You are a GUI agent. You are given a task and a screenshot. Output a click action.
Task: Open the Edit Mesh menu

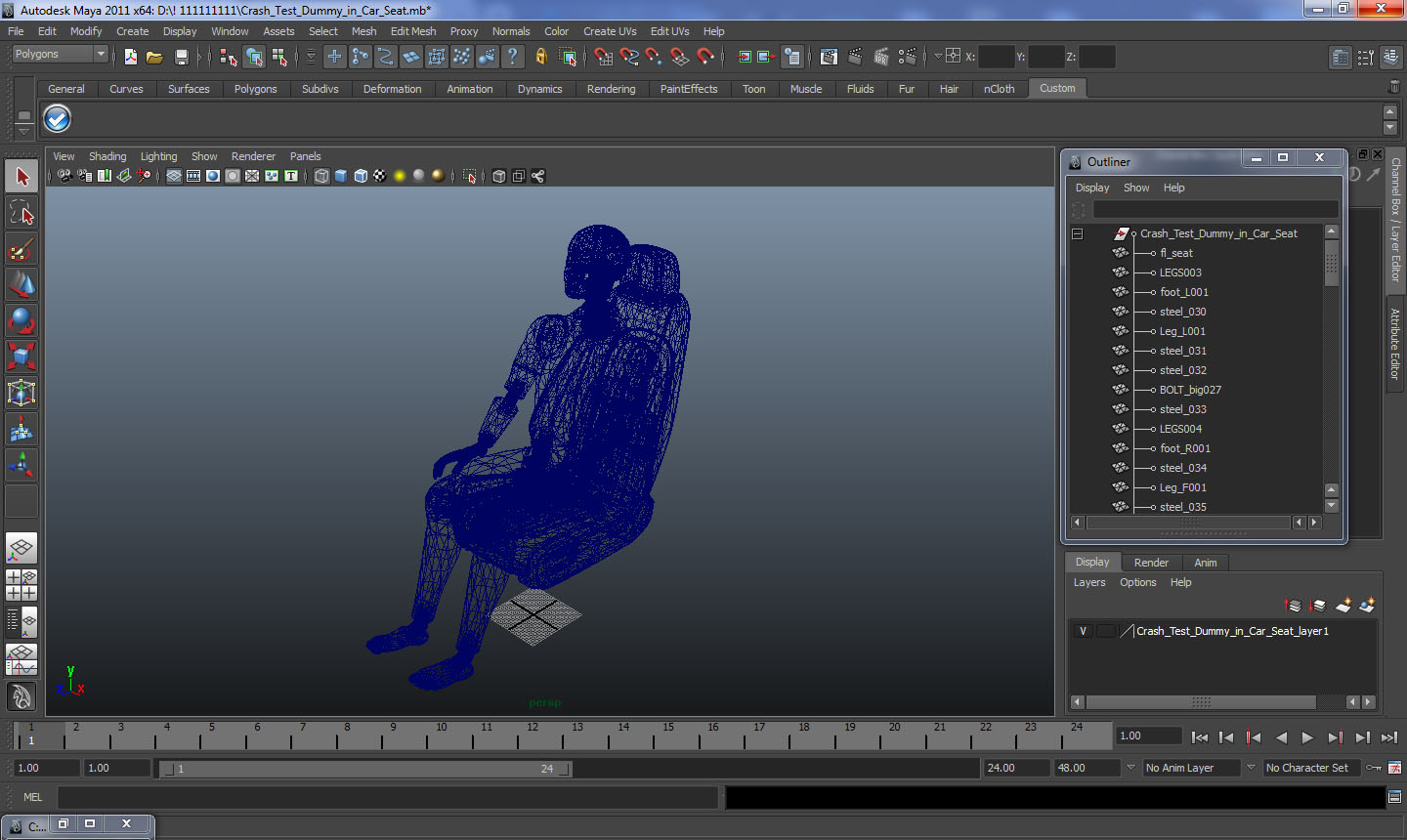pos(412,31)
